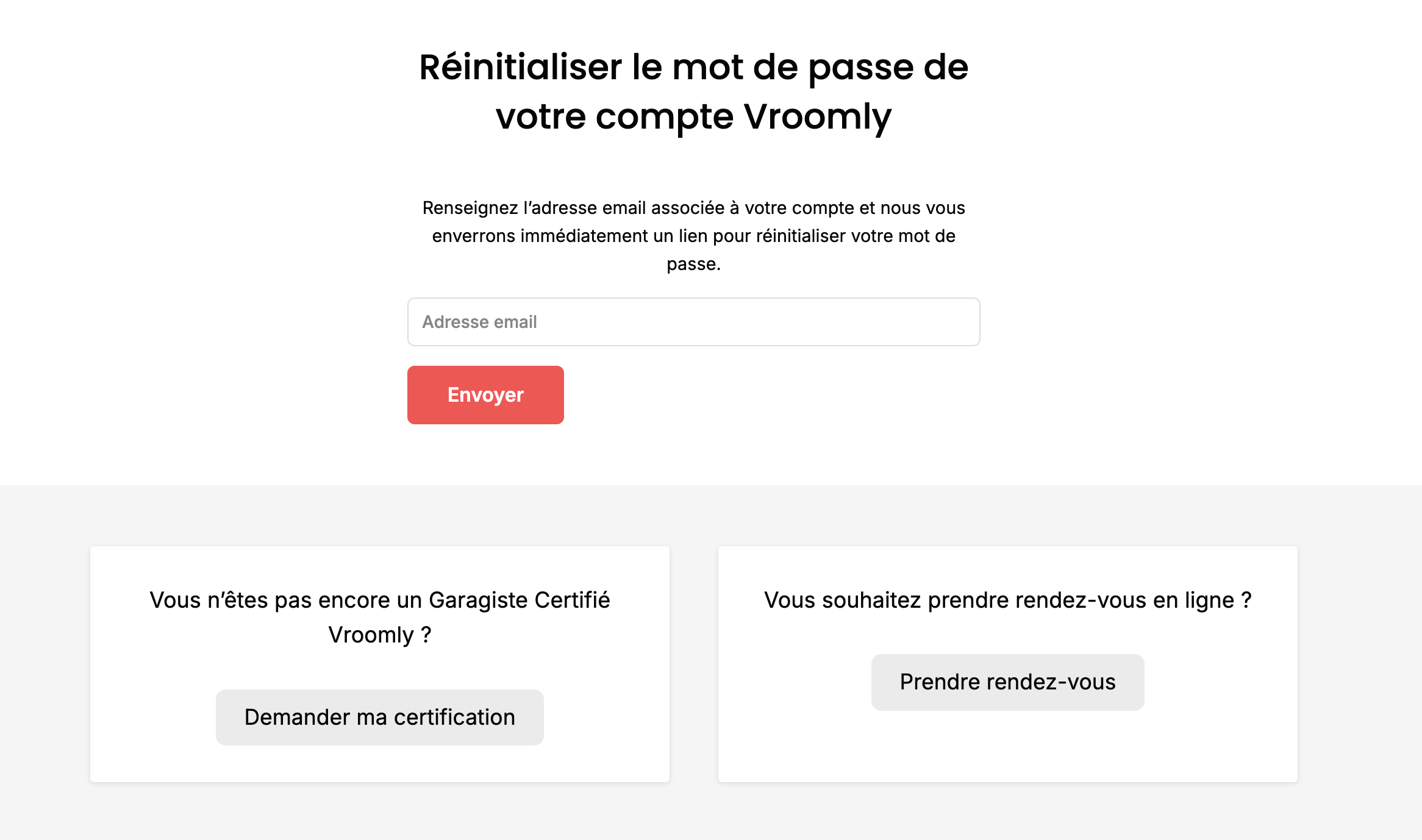Click the "votre compte Vroomly" heading line

pyautogui.click(x=693, y=117)
